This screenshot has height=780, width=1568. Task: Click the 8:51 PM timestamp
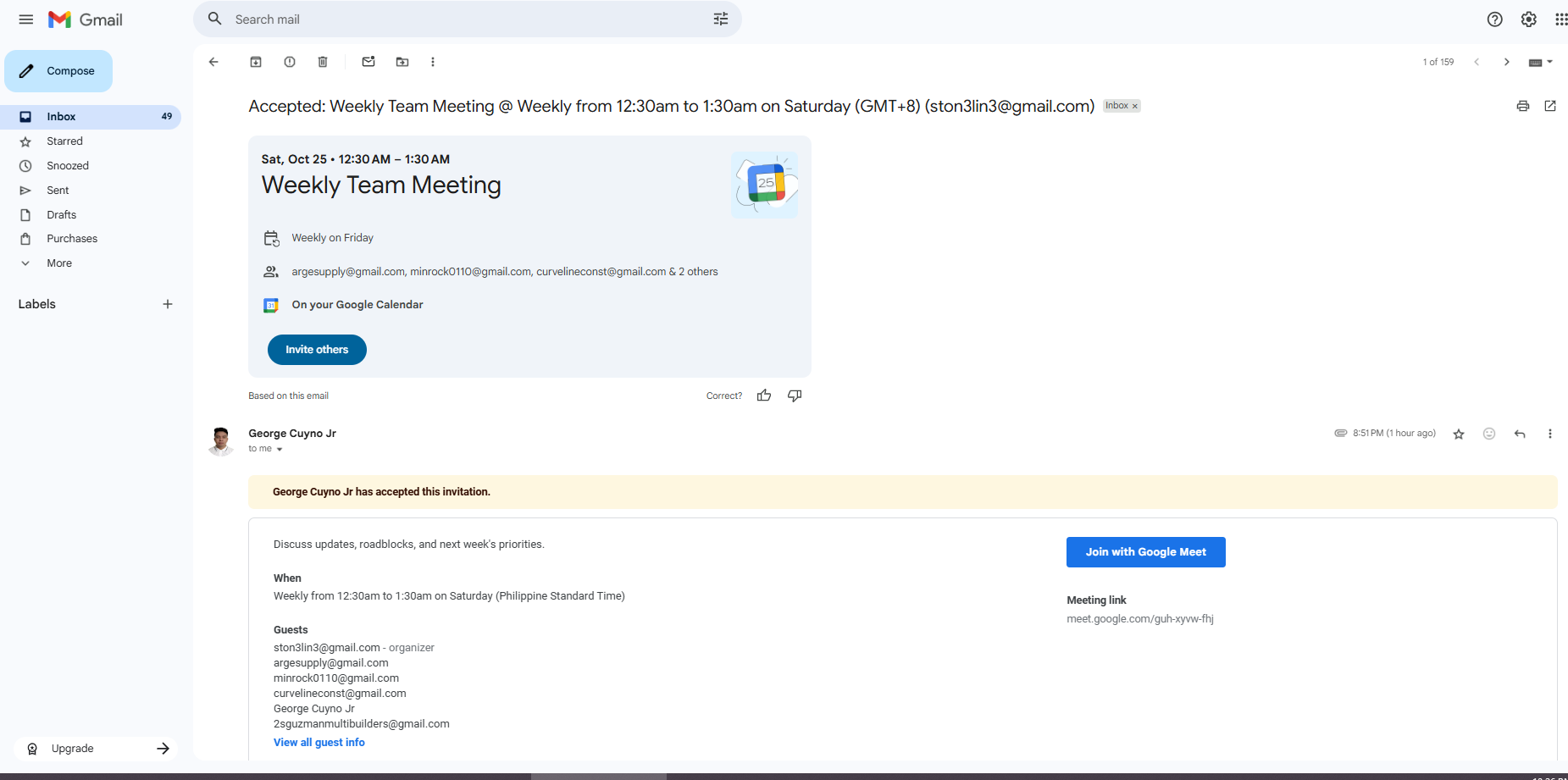pyautogui.click(x=1394, y=433)
